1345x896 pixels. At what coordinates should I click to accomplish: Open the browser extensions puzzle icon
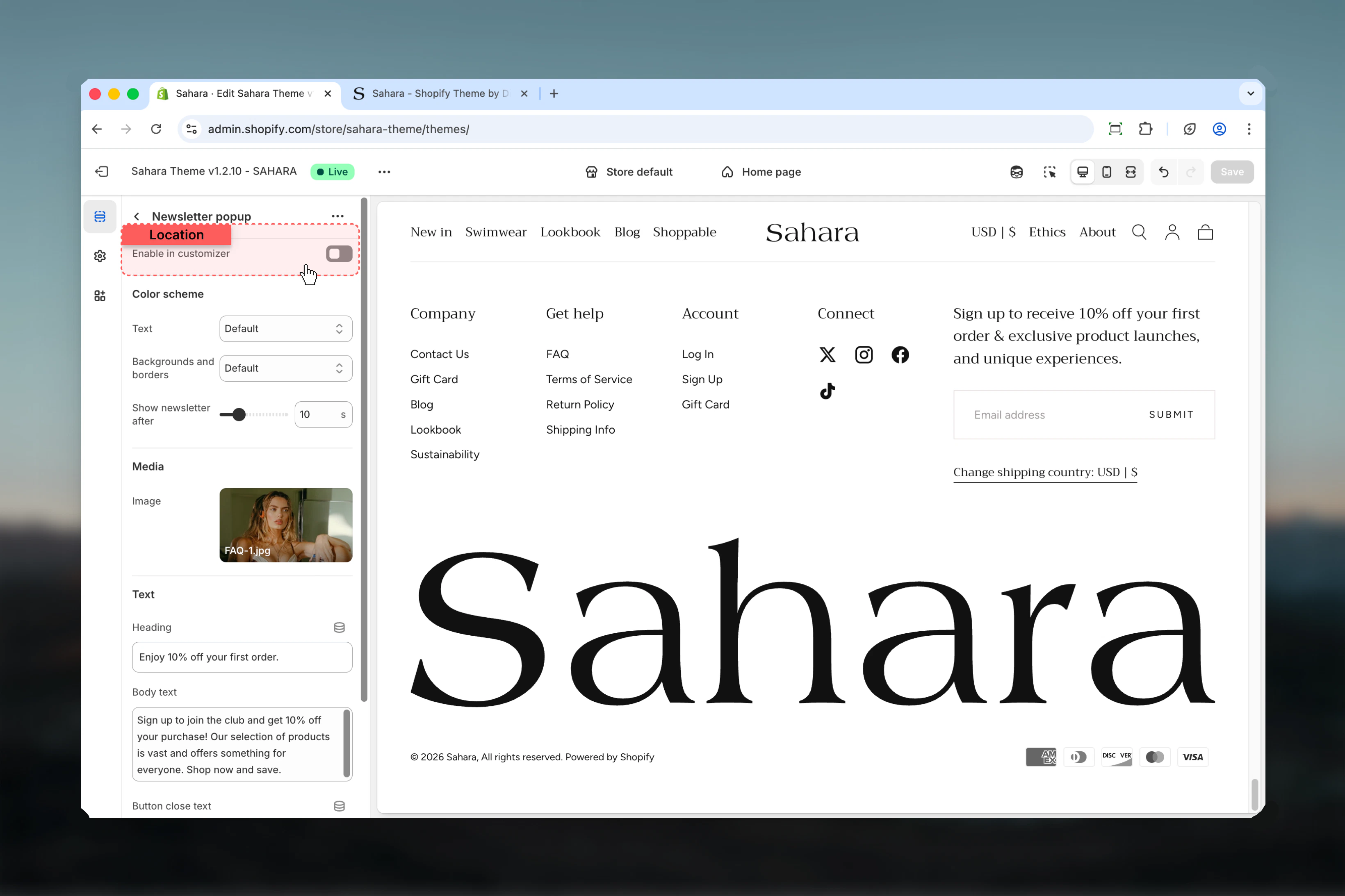[x=1146, y=129]
